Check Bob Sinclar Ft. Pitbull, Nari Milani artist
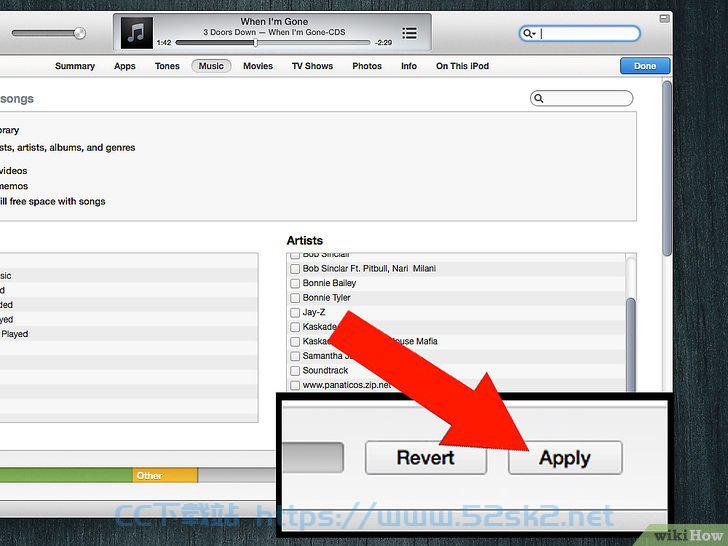Viewport: 728px width, 546px height. tap(295, 269)
